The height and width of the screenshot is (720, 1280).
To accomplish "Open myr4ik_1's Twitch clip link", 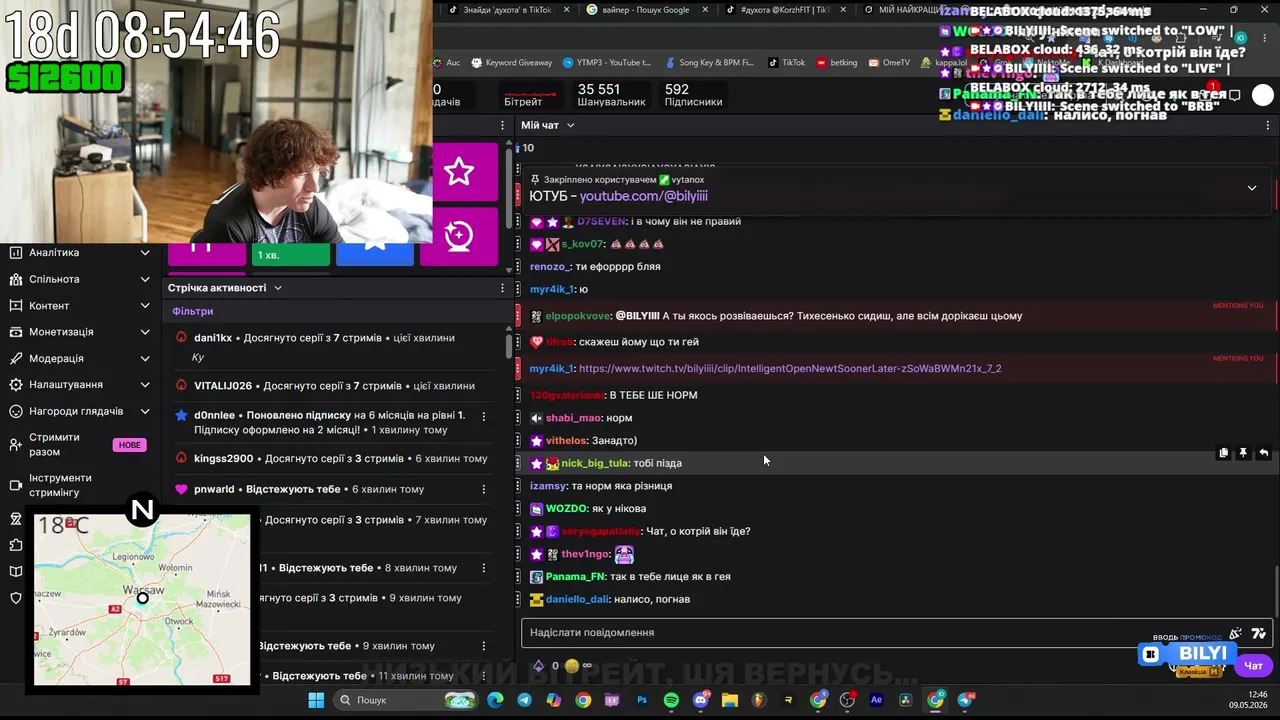I will pyautogui.click(x=790, y=368).
